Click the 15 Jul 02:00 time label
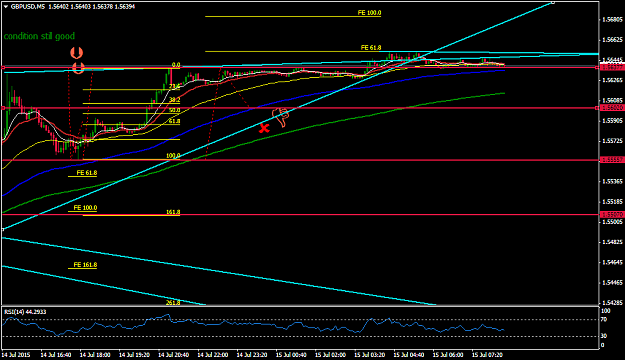The width and height of the screenshot is (625, 360). coord(330,354)
